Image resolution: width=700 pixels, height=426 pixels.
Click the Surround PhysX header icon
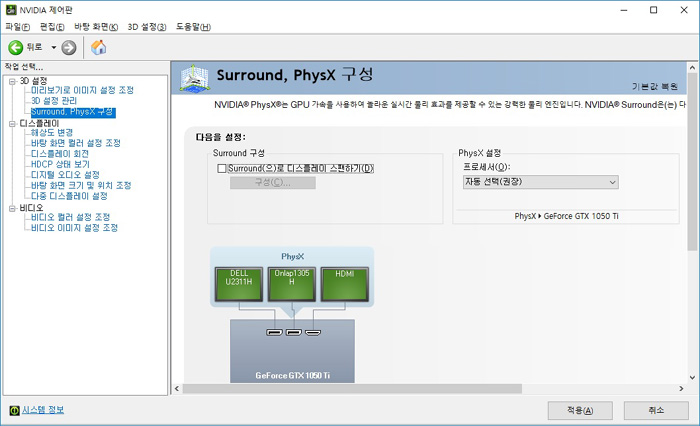tap(194, 79)
